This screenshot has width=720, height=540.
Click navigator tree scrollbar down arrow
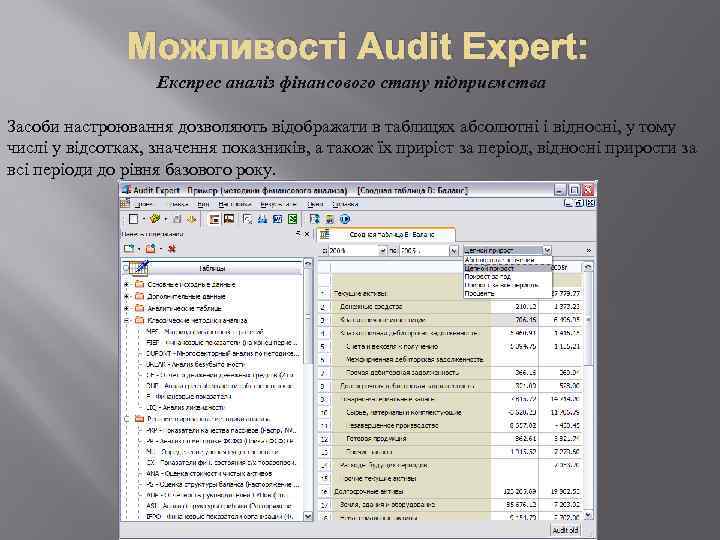coord(308,516)
